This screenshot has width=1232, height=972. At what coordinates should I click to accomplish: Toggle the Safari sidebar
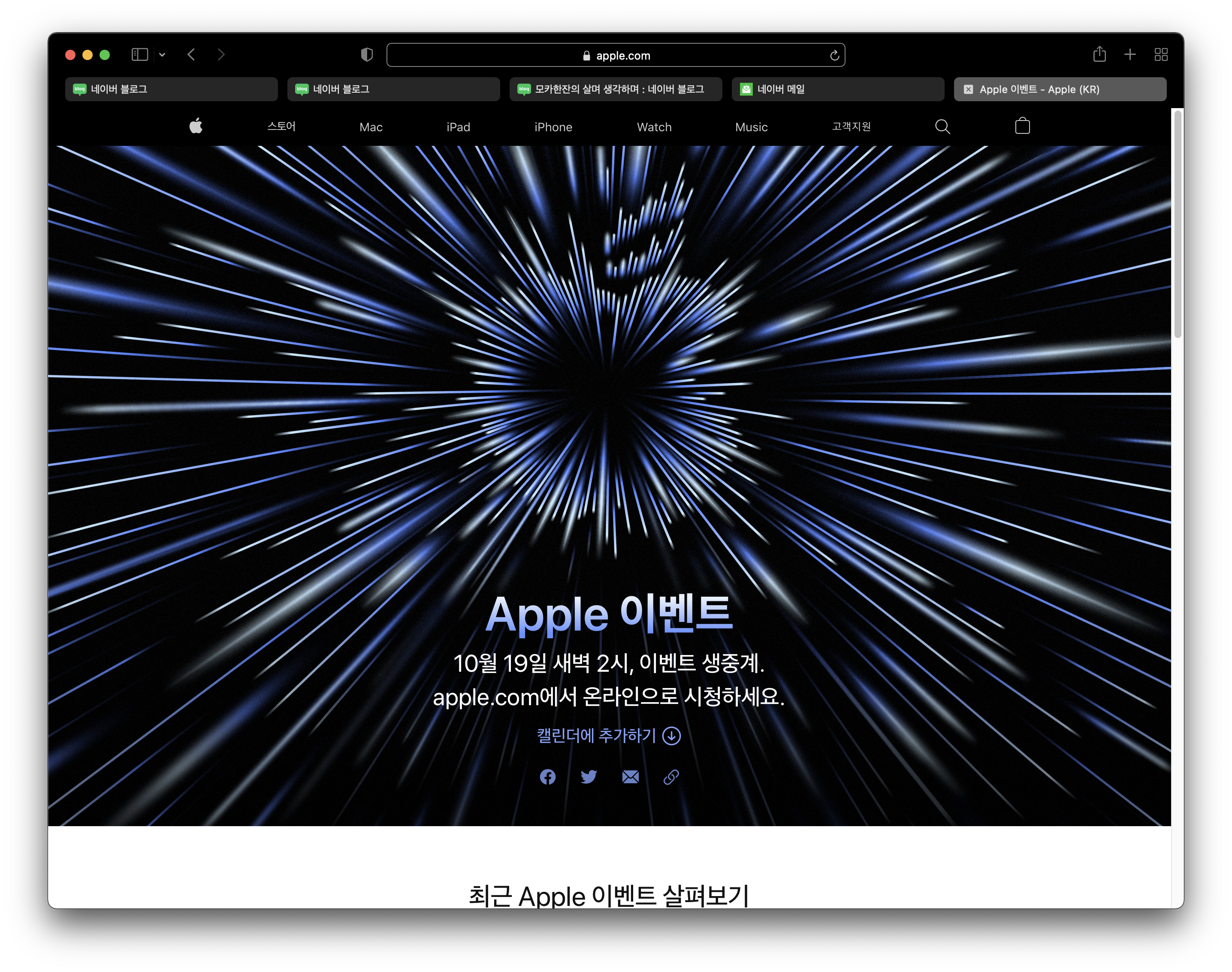(140, 54)
